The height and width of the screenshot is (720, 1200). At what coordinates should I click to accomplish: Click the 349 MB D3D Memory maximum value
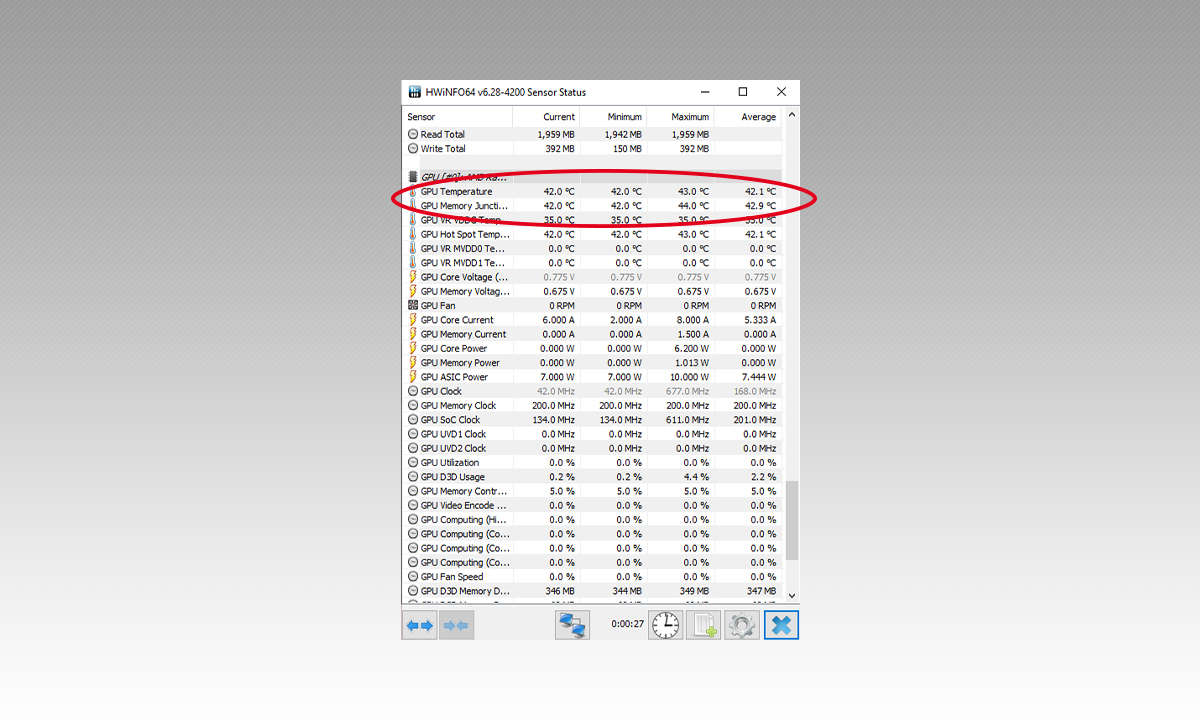(695, 591)
